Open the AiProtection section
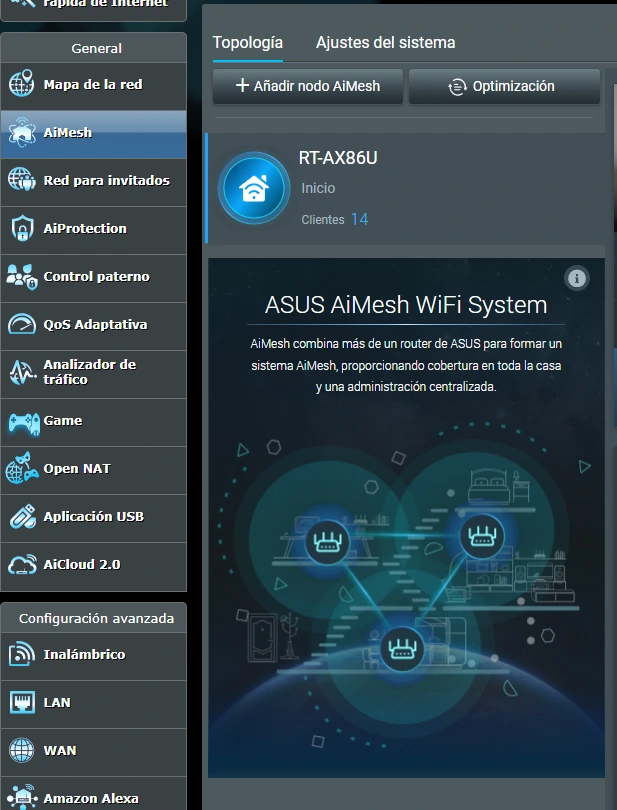Screen dimensions: 617x810 (x=94, y=230)
